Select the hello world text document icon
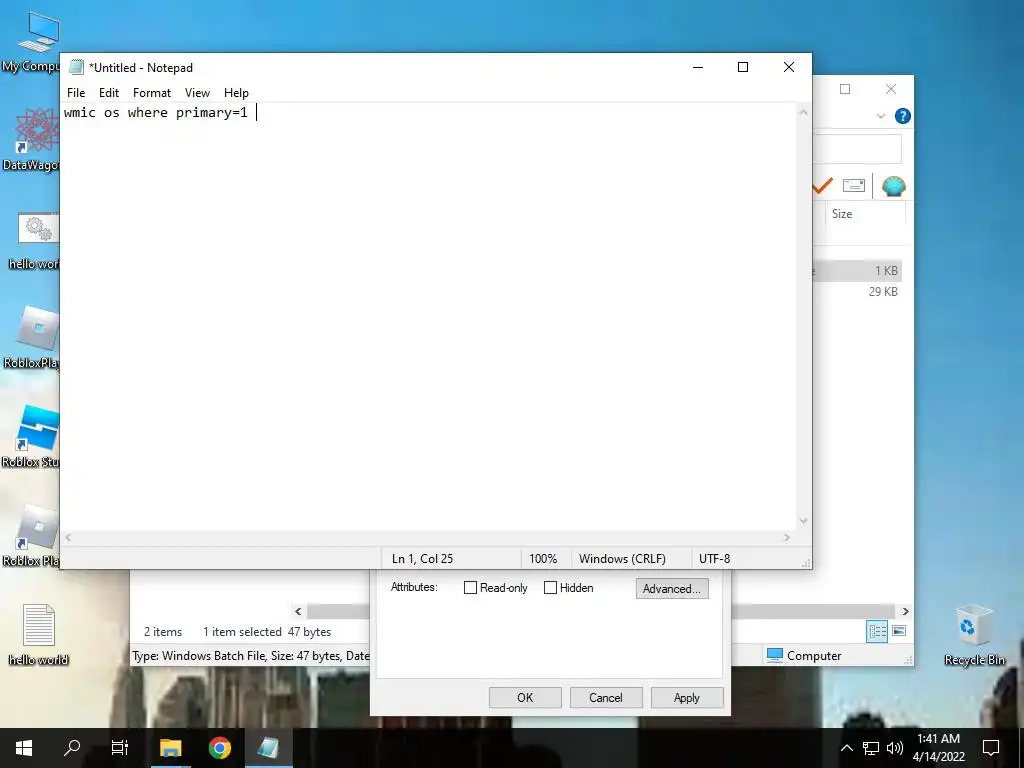Screen dimensions: 1024x768 [39, 635]
